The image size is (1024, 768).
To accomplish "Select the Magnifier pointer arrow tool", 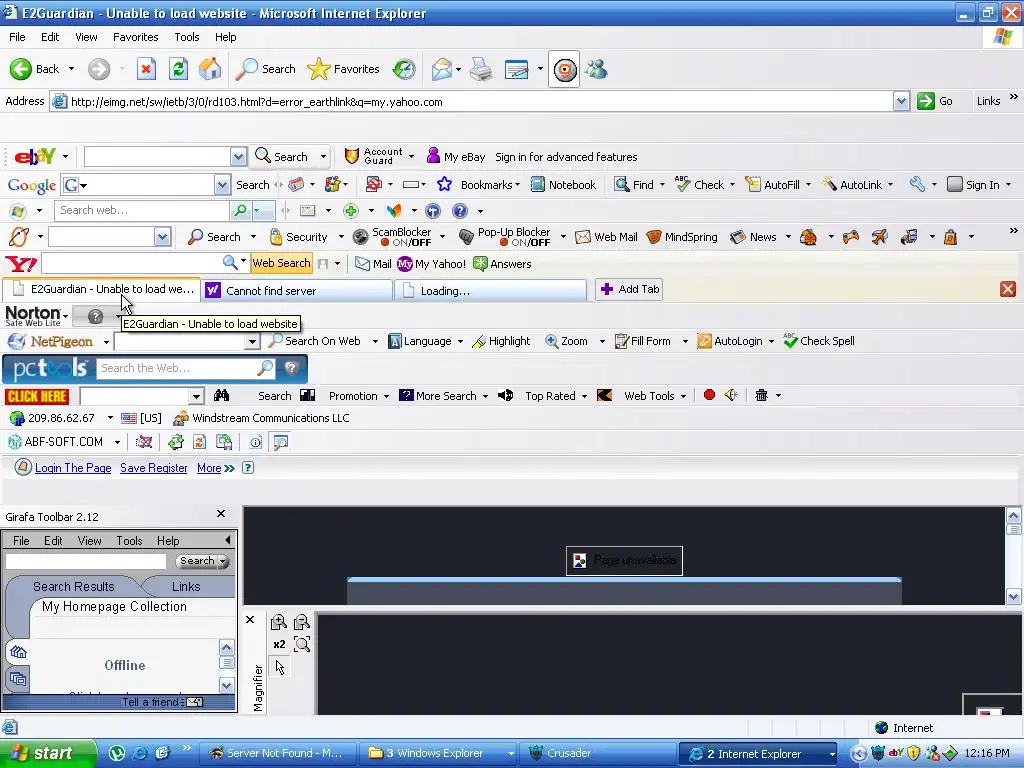I will [x=280, y=667].
